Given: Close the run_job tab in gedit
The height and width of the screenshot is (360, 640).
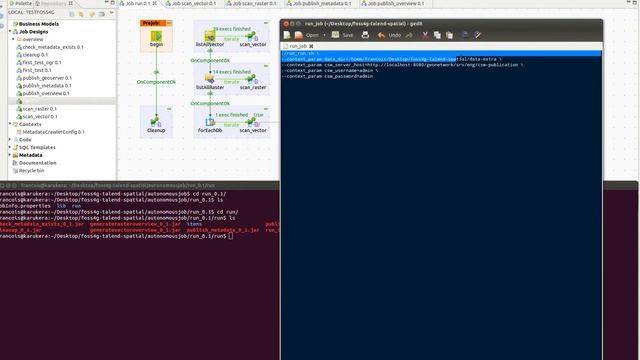Looking at the screenshot, I should tap(311, 46).
